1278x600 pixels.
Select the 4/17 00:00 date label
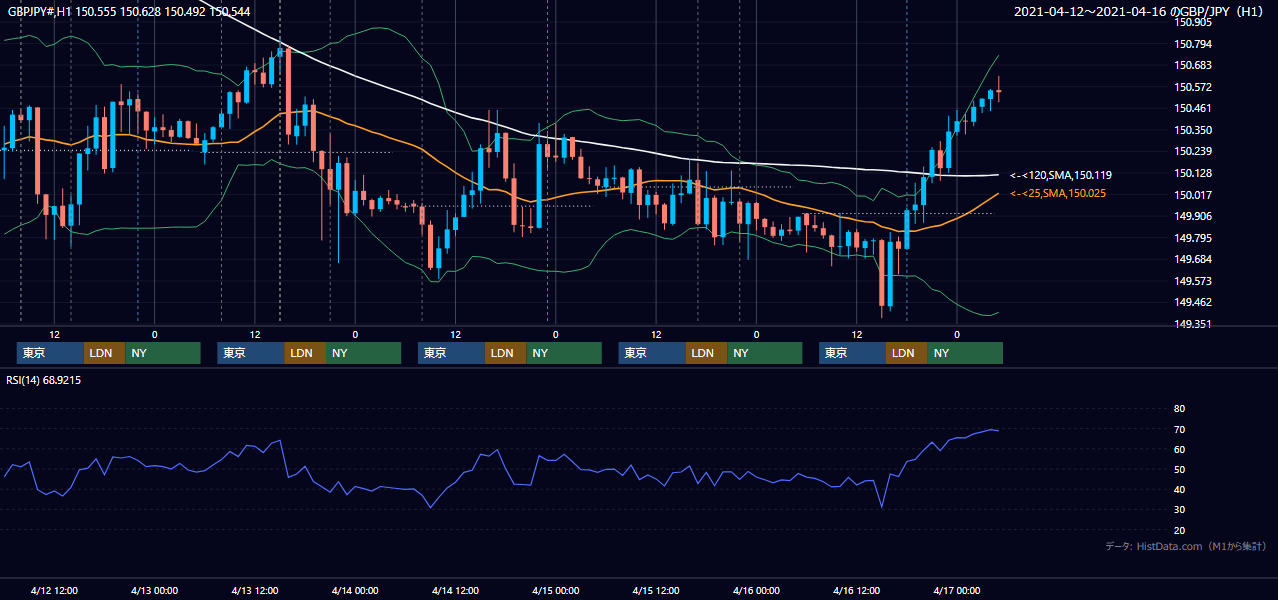(x=957, y=591)
